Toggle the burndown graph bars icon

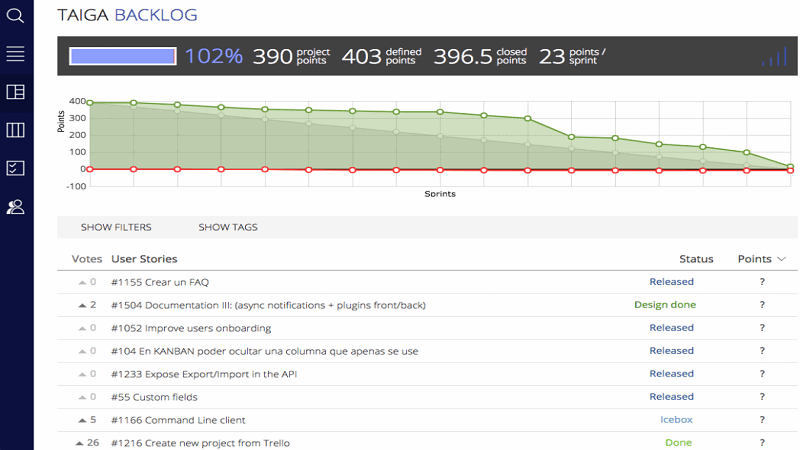pos(774,57)
